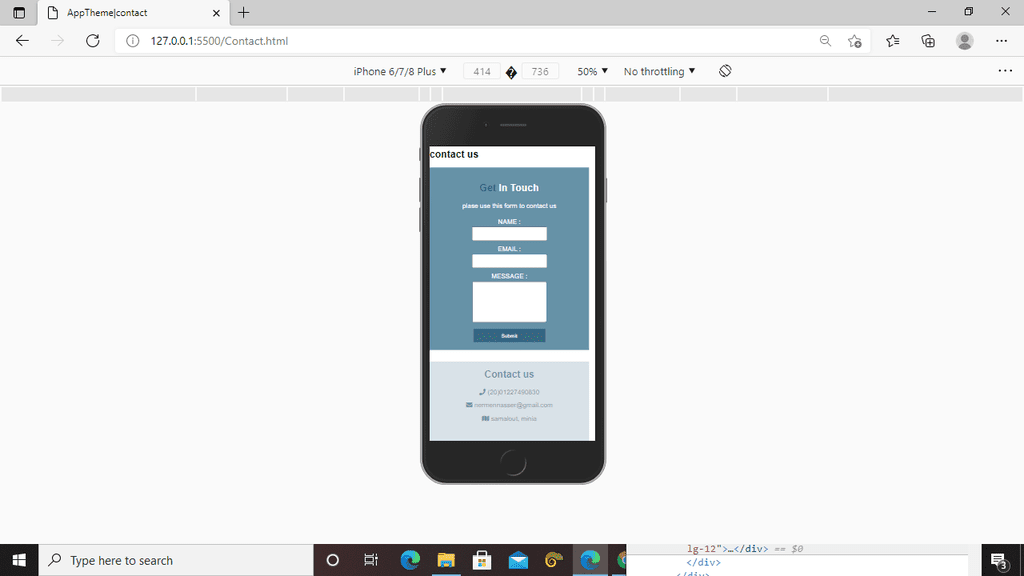Restore down the browser window

tap(968, 12)
